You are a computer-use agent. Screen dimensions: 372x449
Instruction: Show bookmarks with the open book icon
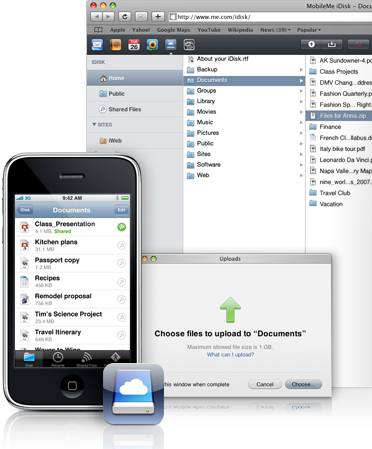pyautogui.click(x=98, y=30)
